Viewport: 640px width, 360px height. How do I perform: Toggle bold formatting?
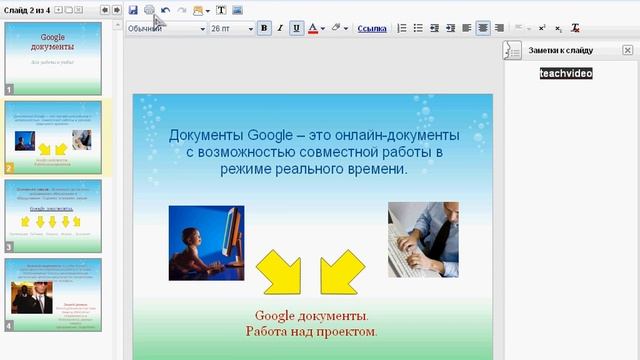(264, 28)
